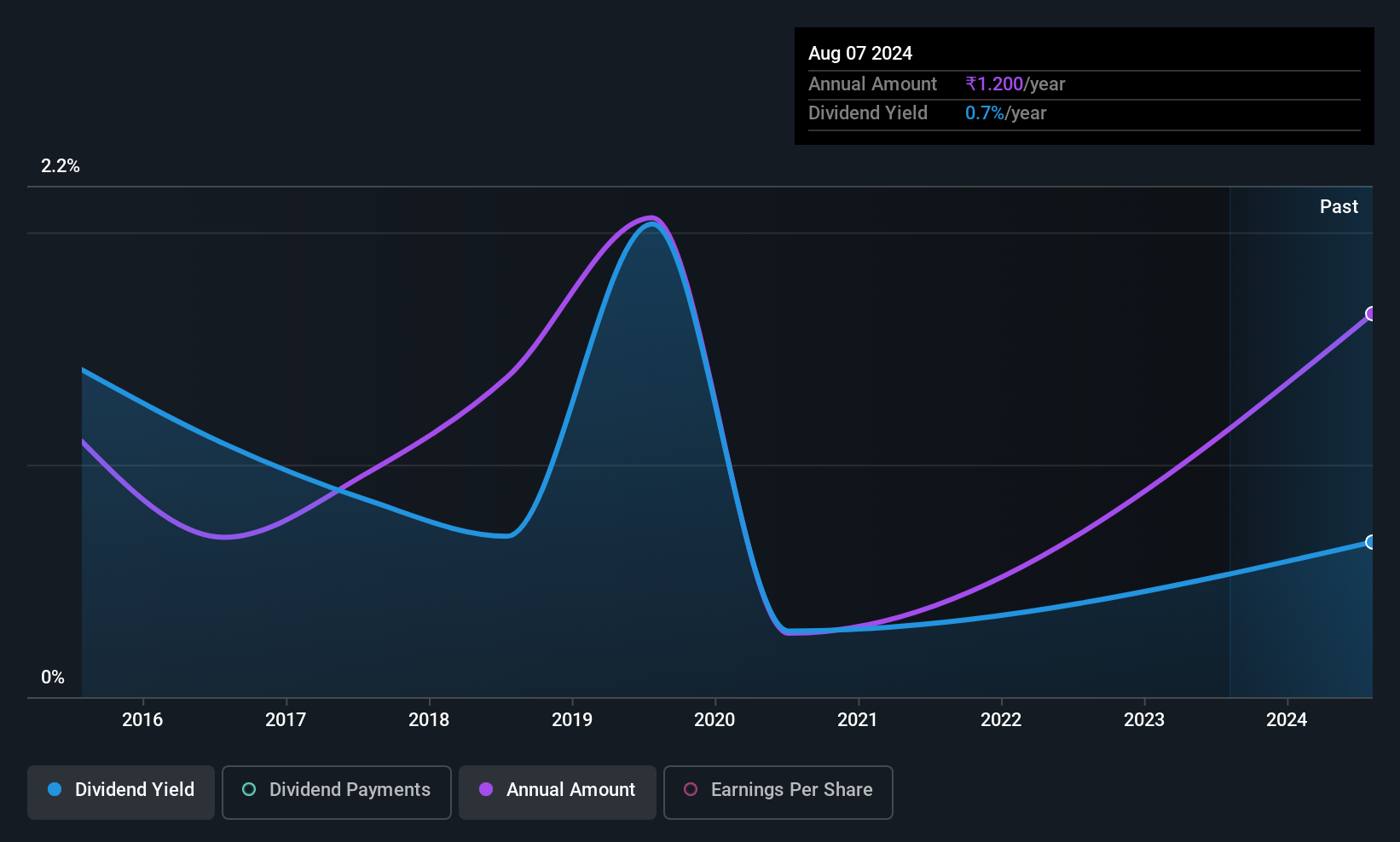The image size is (1400, 842).
Task: Click the Aug 07 2024 tooltip date
Action: pos(860,54)
